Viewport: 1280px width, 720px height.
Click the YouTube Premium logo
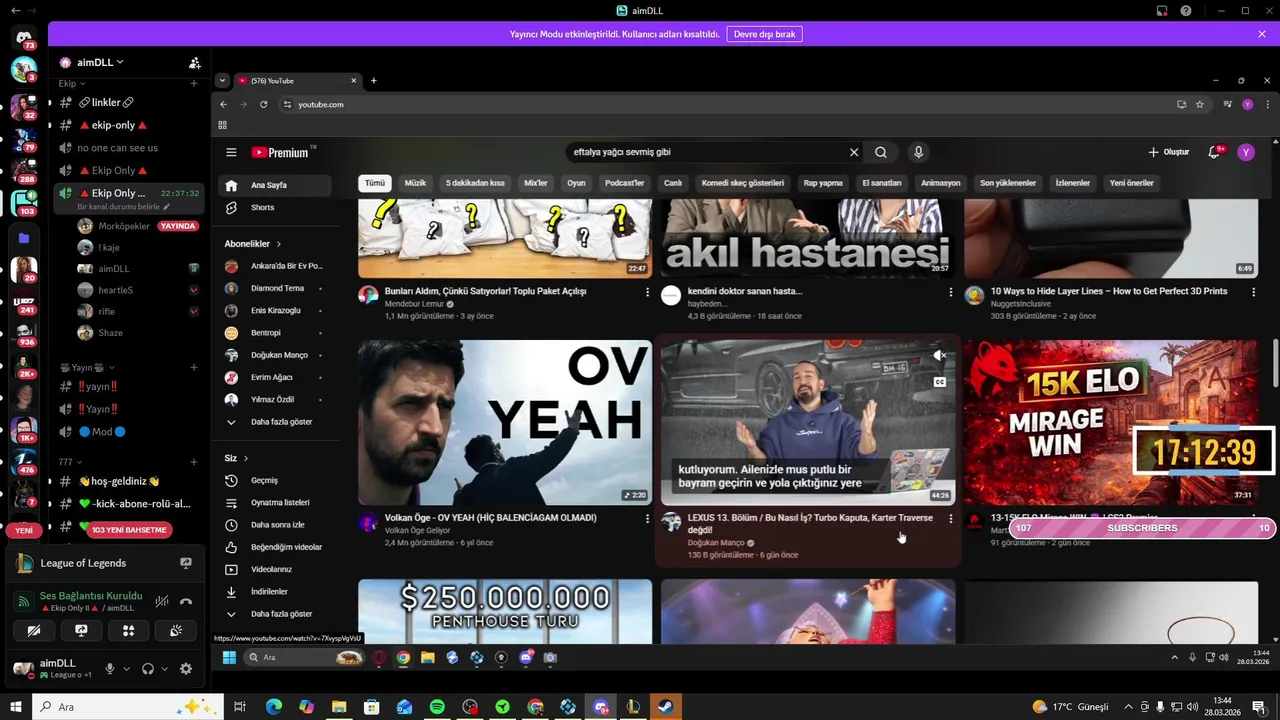click(x=281, y=152)
